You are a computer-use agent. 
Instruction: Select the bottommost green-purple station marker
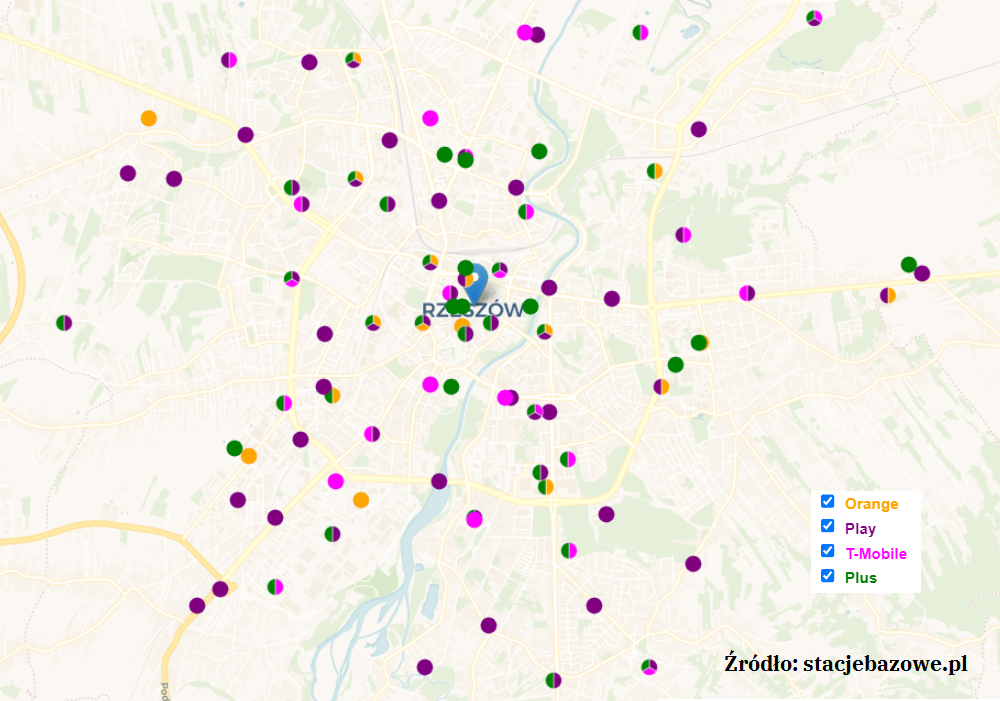[x=554, y=681]
